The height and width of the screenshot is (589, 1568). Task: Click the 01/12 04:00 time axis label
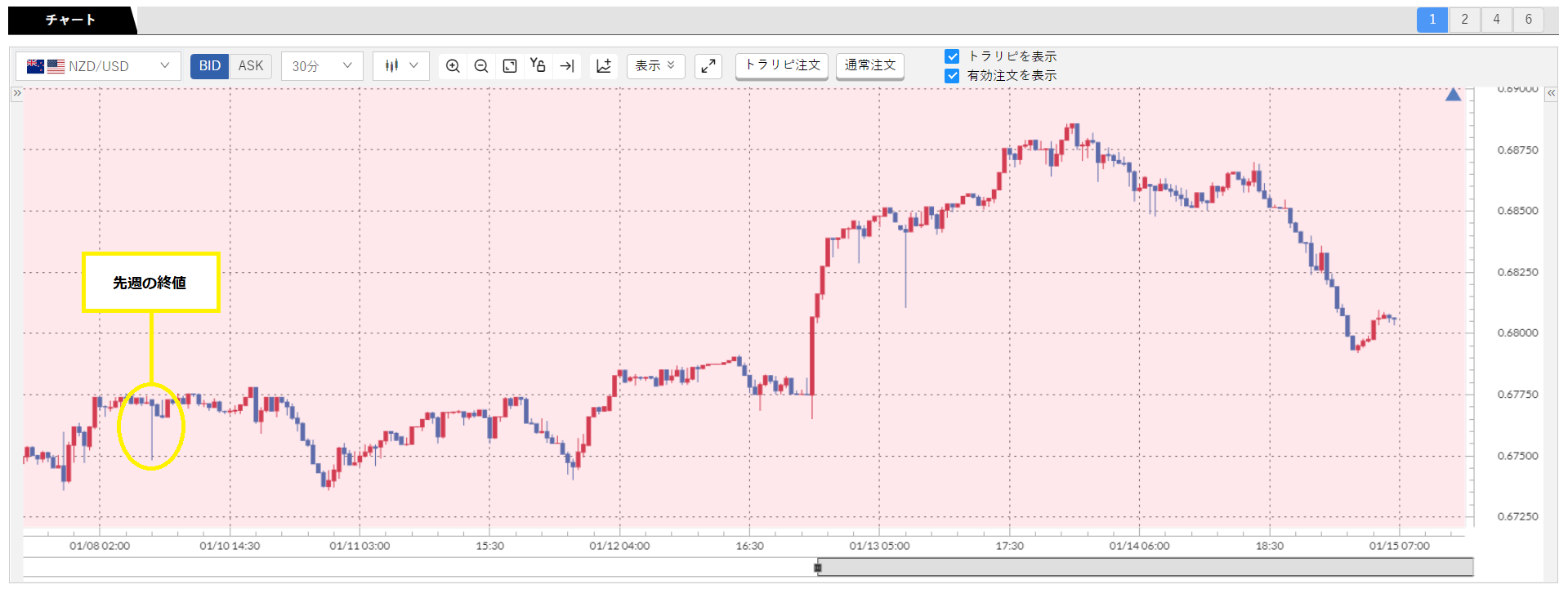coord(619,546)
